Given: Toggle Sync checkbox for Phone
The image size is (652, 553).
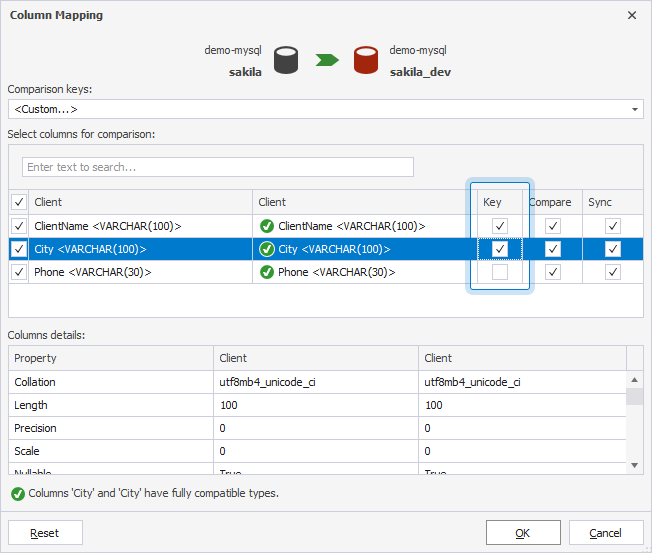Looking at the screenshot, I should click(x=612, y=272).
